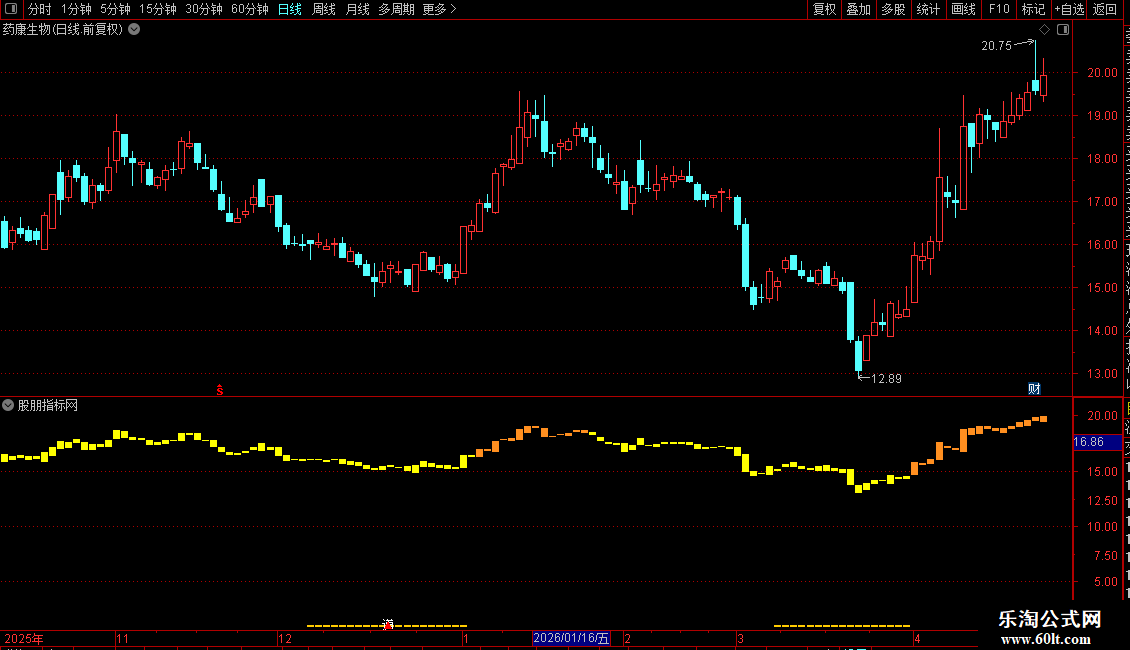
Task: Open 多周期 multi-period view
Action: (396, 9)
